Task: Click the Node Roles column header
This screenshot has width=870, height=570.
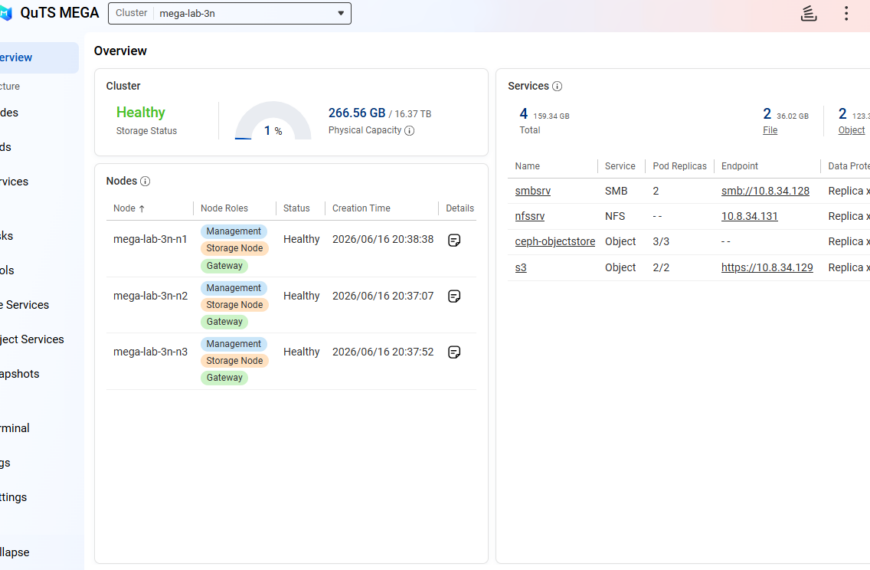Action: (224, 208)
